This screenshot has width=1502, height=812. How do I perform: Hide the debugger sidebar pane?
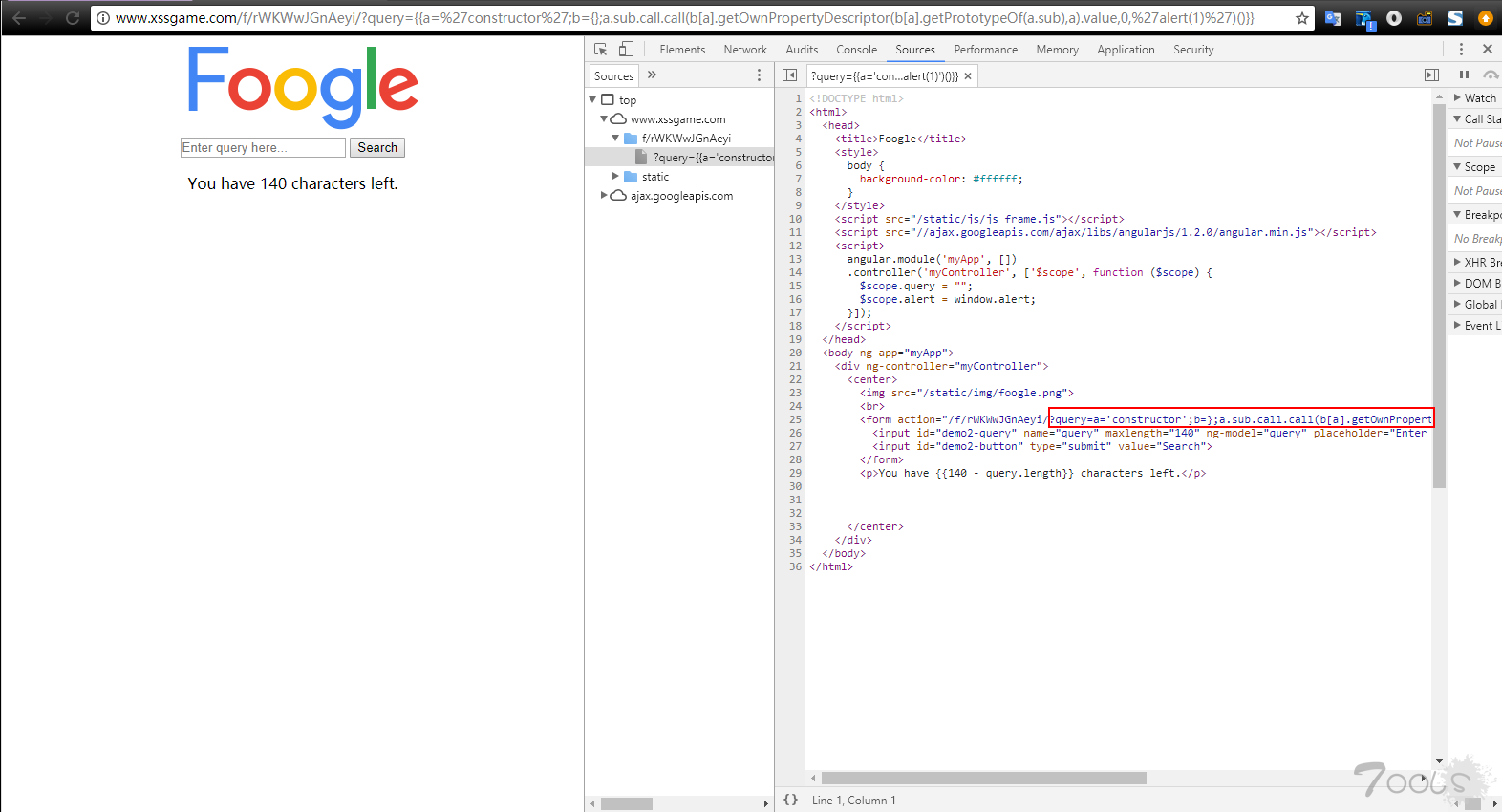1431,75
